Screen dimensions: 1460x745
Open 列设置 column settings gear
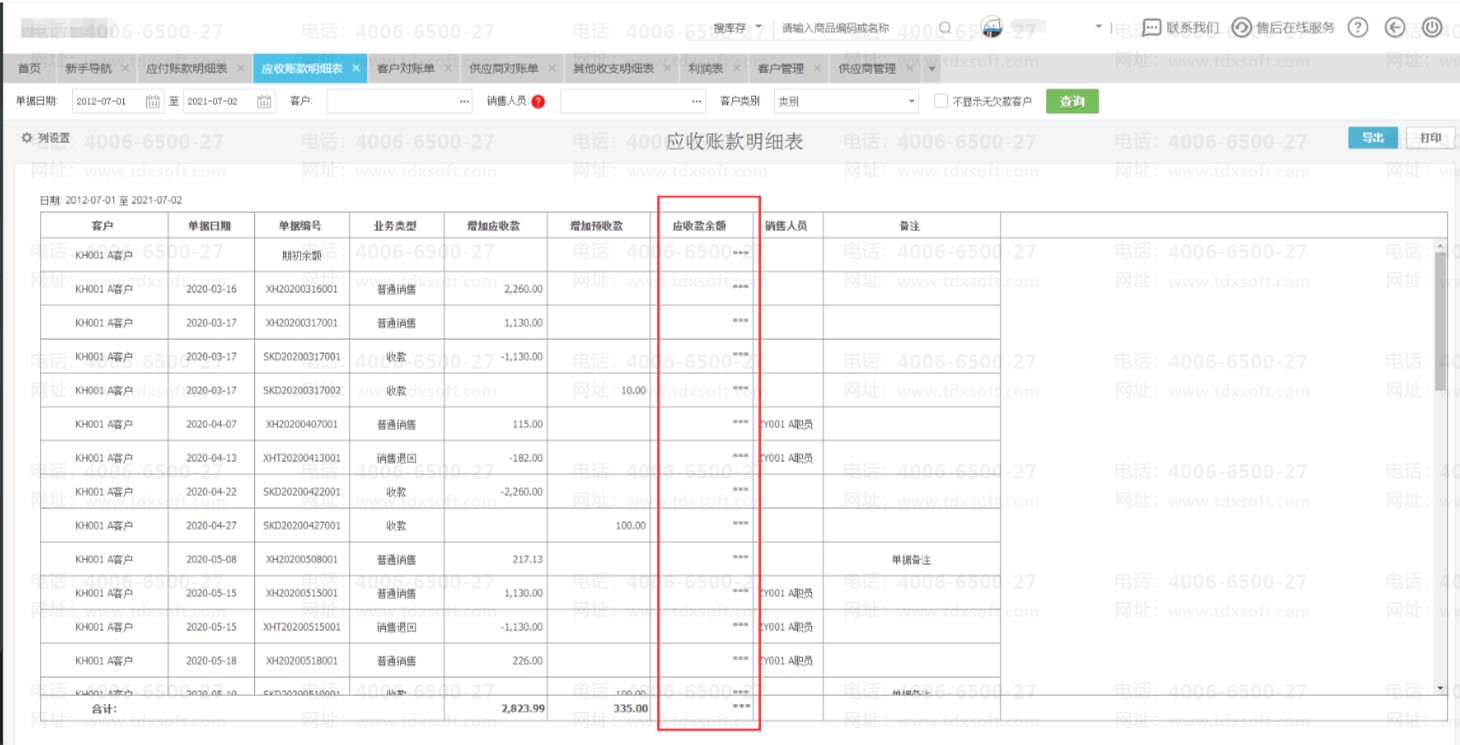[x=27, y=138]
